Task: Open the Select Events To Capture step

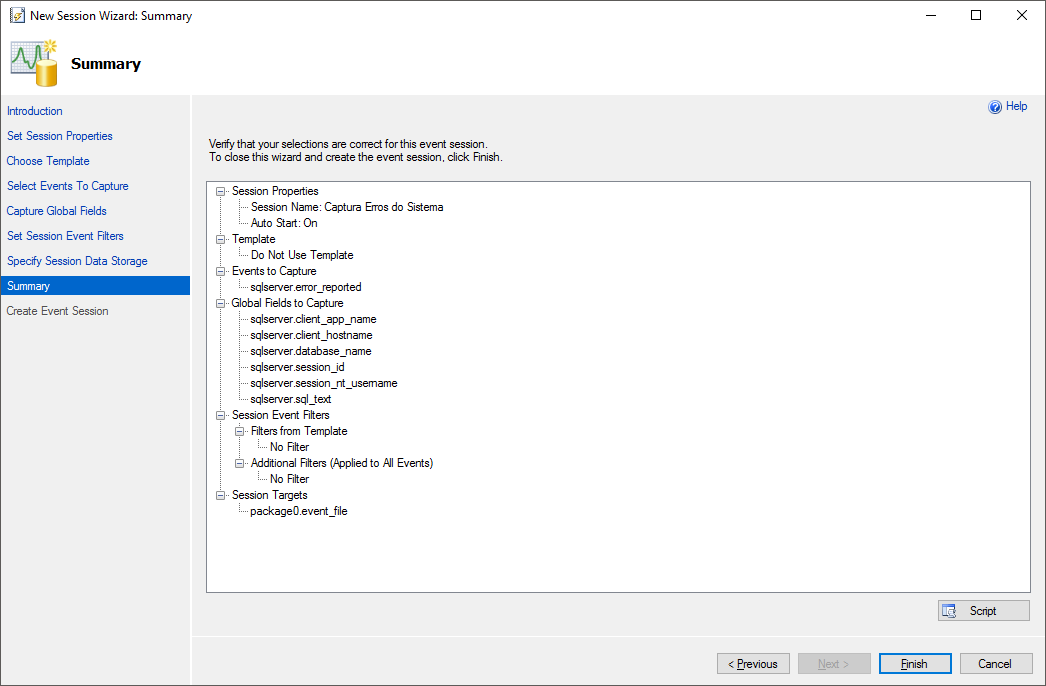Action: pyautogui.click(x=68, y=186)
